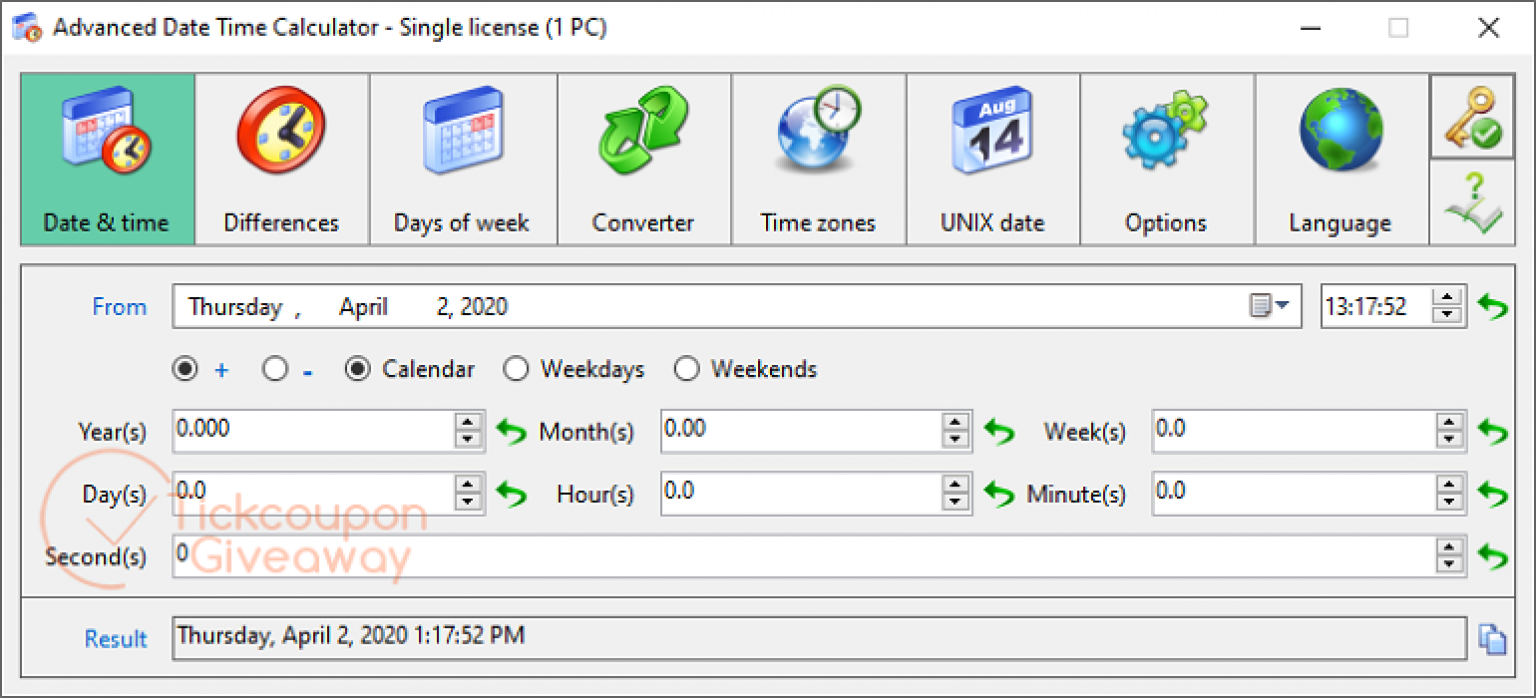This screenshot has width=1536, height=698.
Task: Switch to the Time zones tab
Action: (x=818, y=158)
